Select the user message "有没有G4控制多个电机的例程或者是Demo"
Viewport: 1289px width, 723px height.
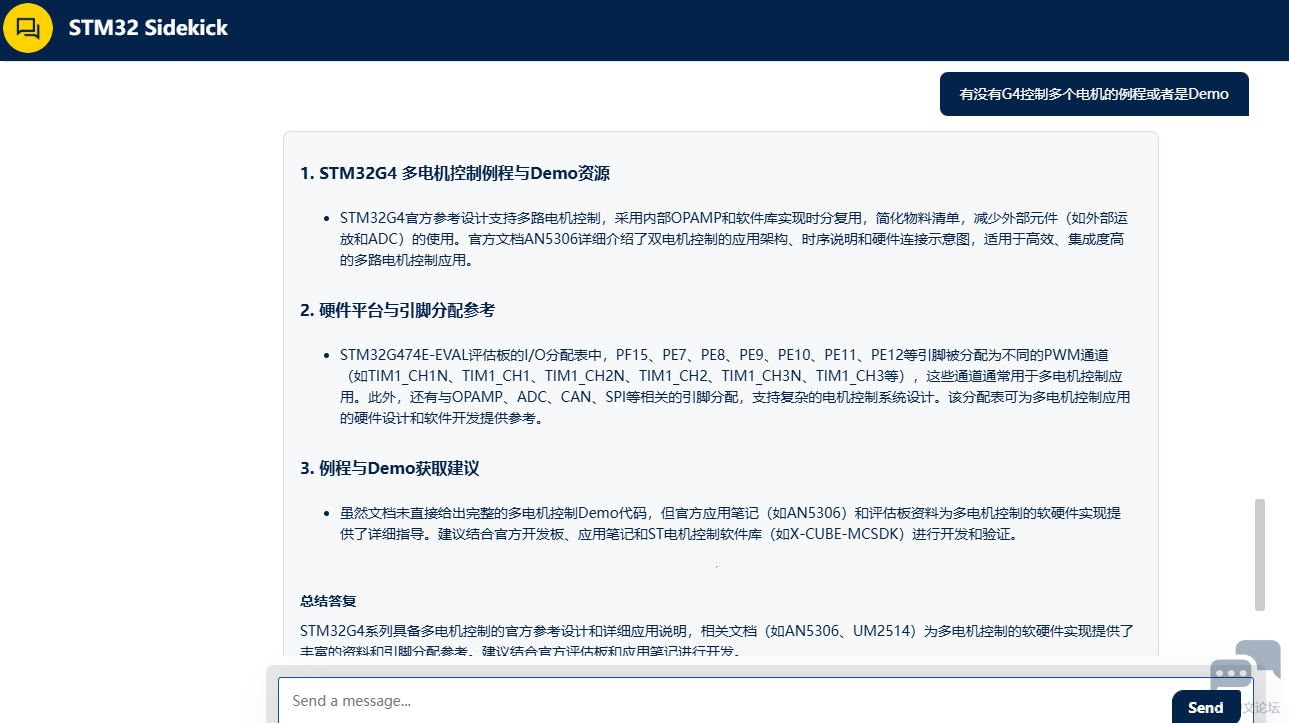click(1094, 94)
